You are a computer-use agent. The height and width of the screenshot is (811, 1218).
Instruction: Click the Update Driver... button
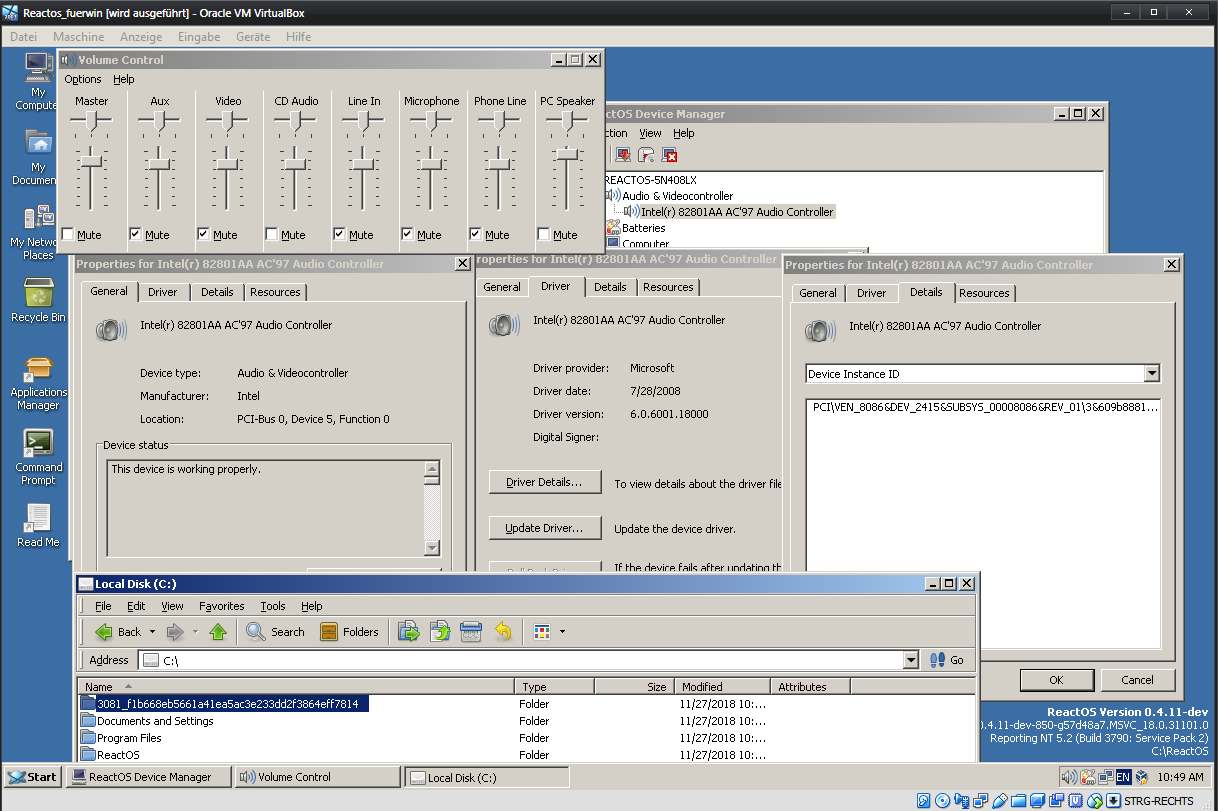544,528
